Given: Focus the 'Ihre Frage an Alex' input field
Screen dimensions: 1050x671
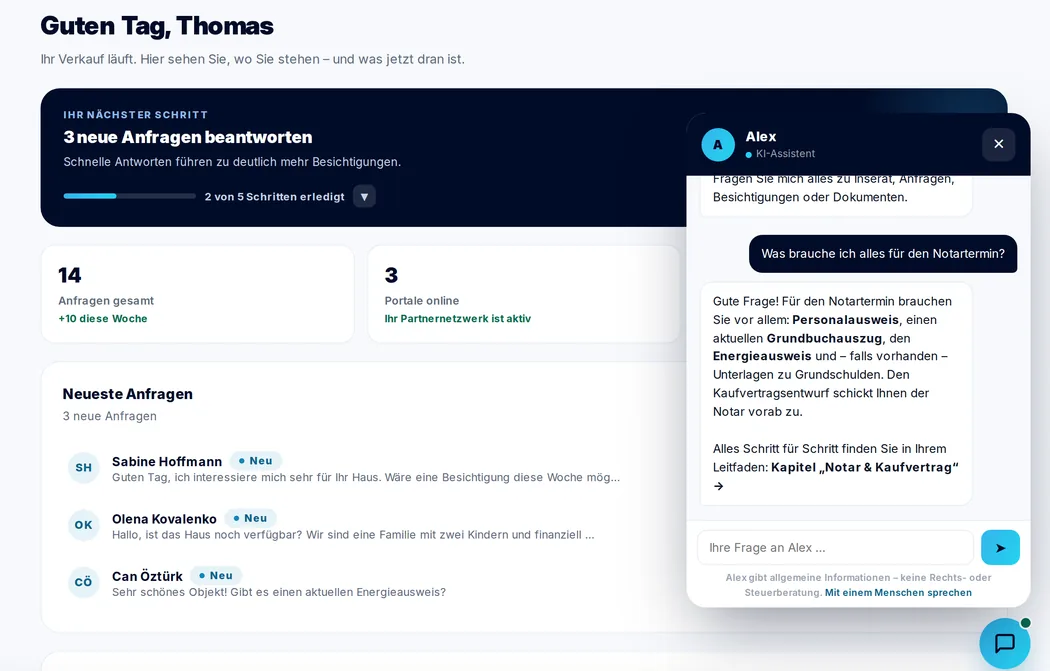Looking at the screenshot, I should click(835, 548).
